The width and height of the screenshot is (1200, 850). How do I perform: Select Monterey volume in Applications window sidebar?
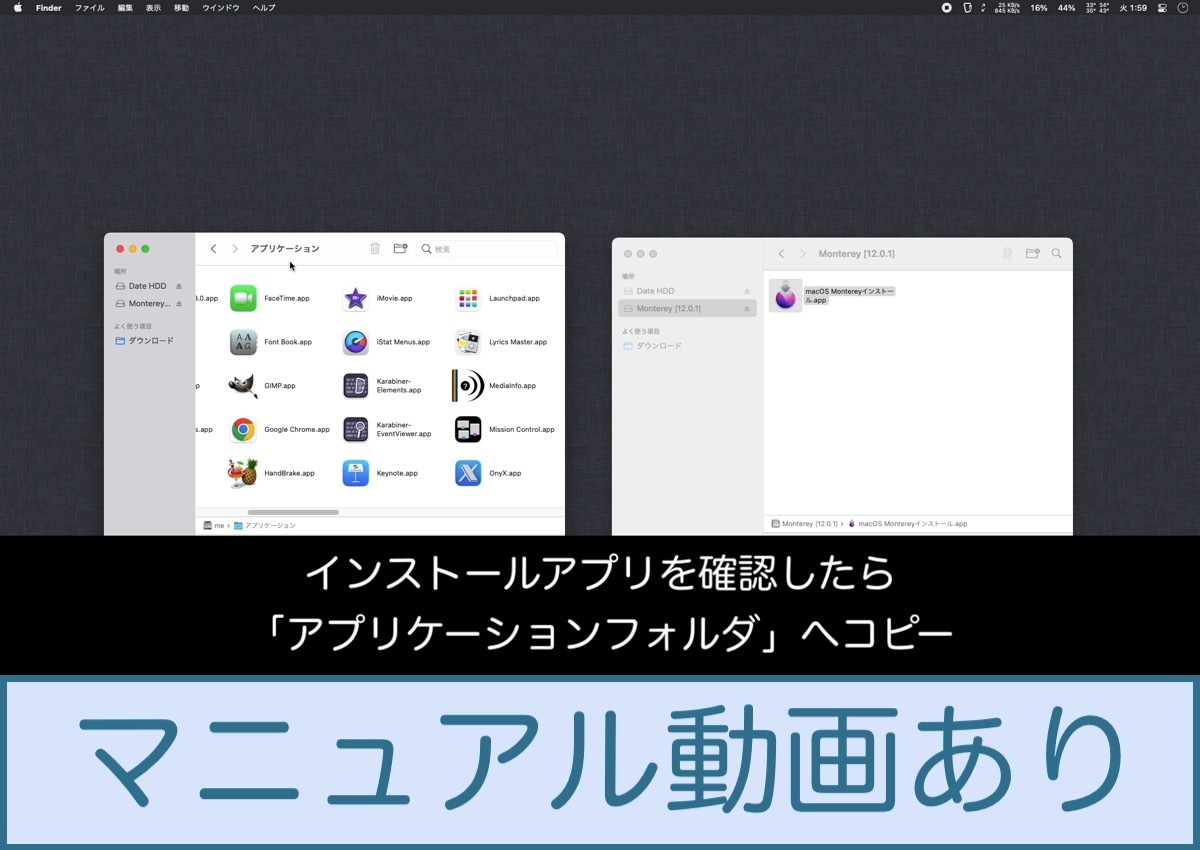(149, 303)
